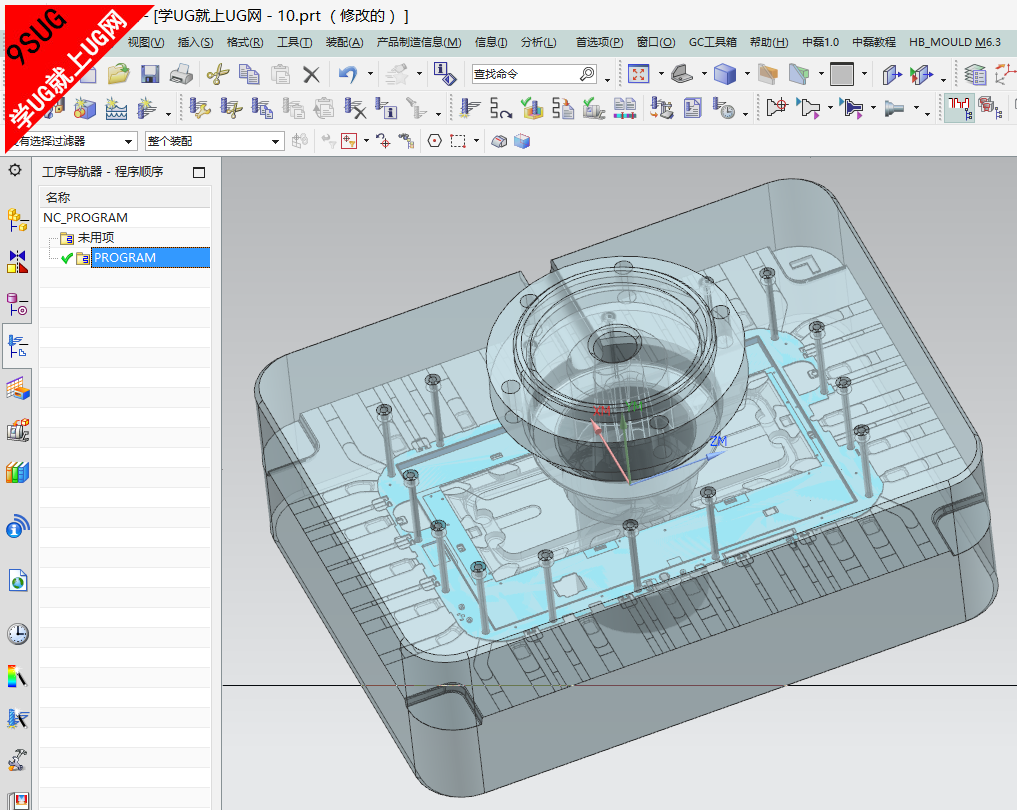Click the Replay Tool Path icon
The height and width of the screenshot is (810, 1017).
pos(500,108)
